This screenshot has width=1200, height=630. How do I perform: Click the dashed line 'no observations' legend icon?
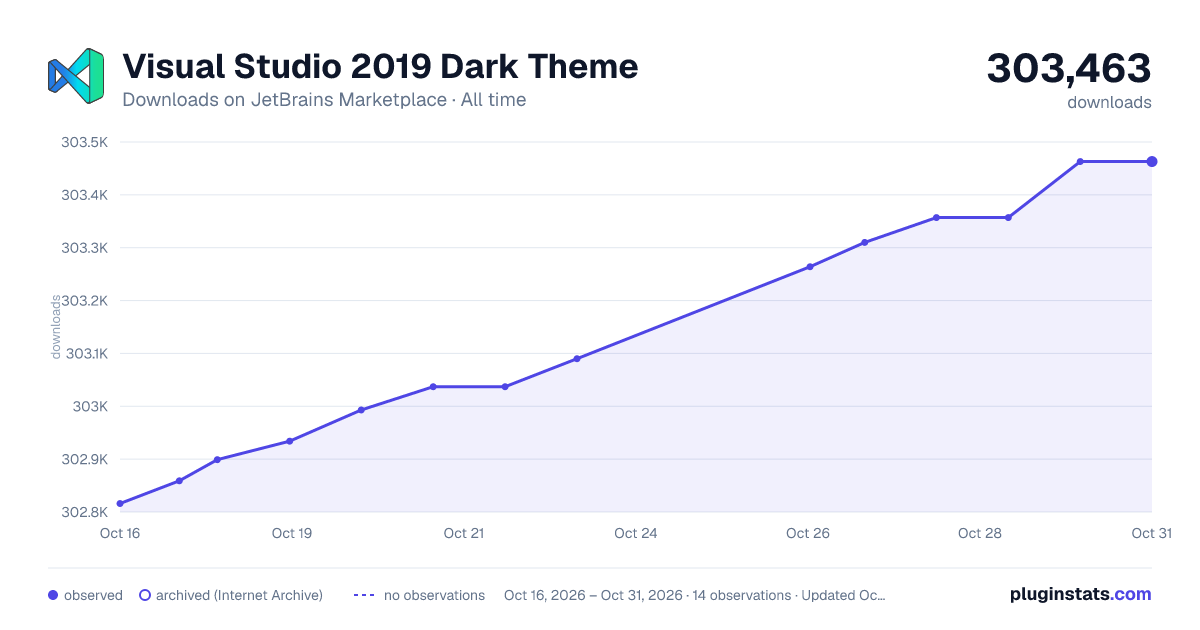coord(364,595)
